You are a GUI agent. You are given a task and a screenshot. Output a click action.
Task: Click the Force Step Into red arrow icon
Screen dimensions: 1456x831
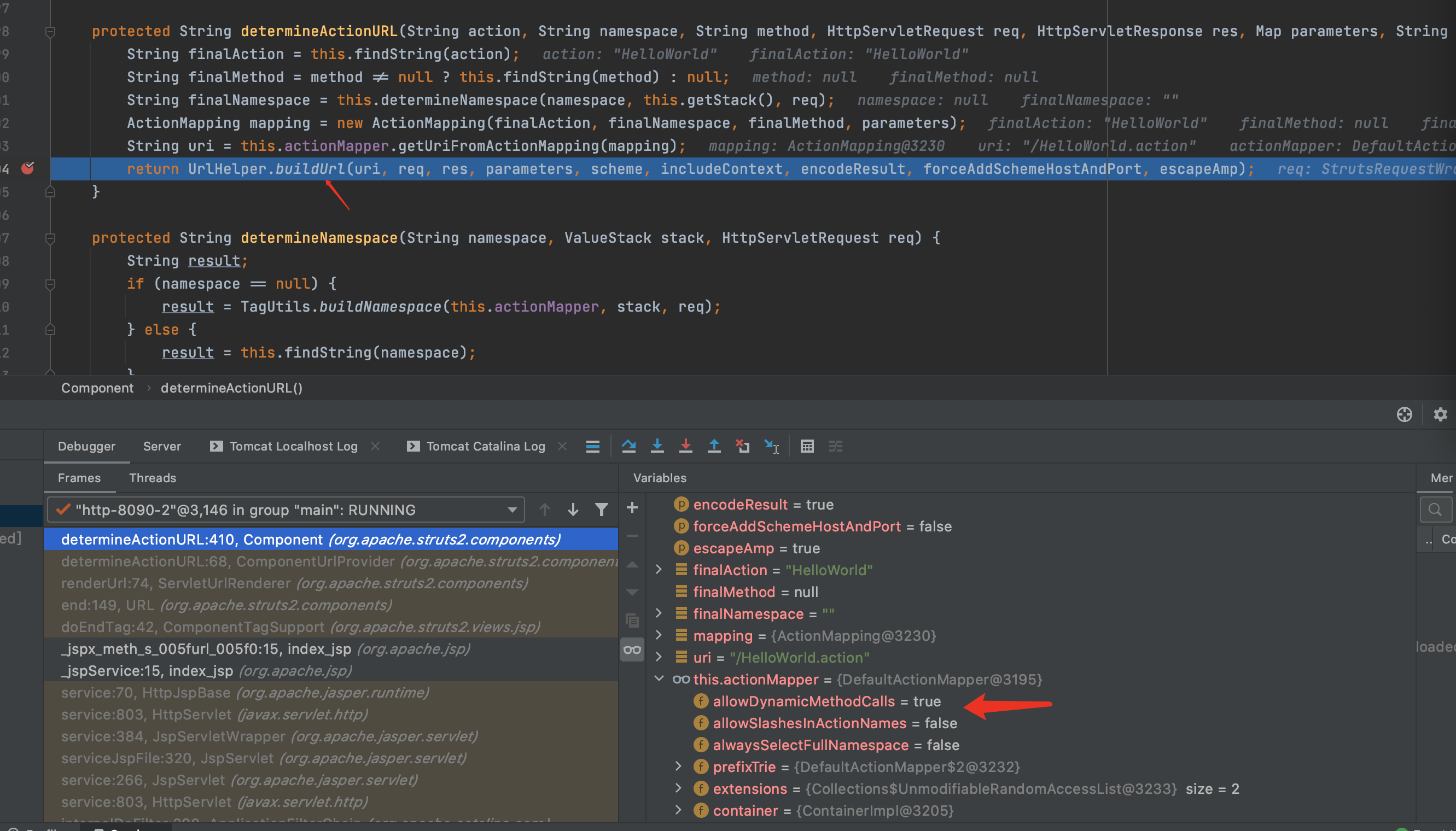[x=686, y=446]
